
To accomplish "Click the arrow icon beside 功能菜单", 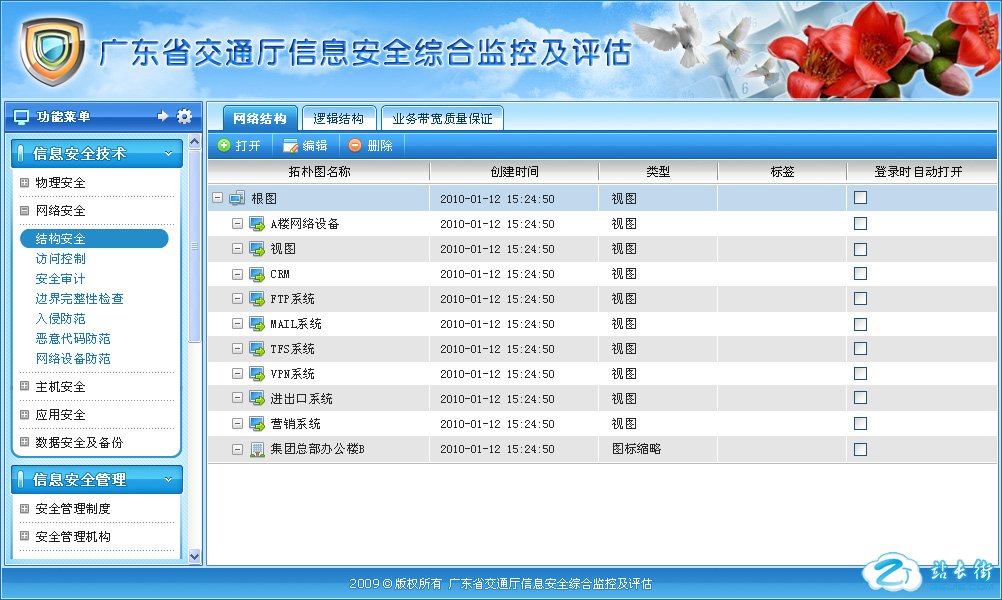I will coord(163,117).
